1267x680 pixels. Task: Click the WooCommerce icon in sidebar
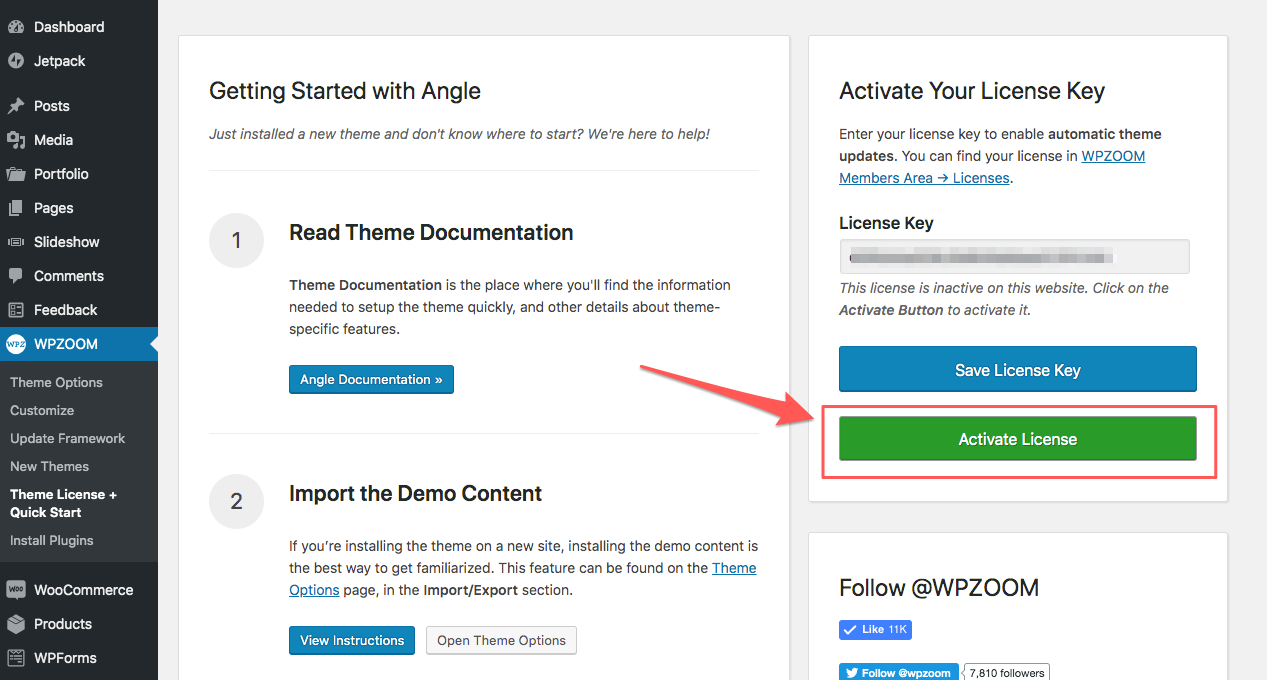coord(16,590)
